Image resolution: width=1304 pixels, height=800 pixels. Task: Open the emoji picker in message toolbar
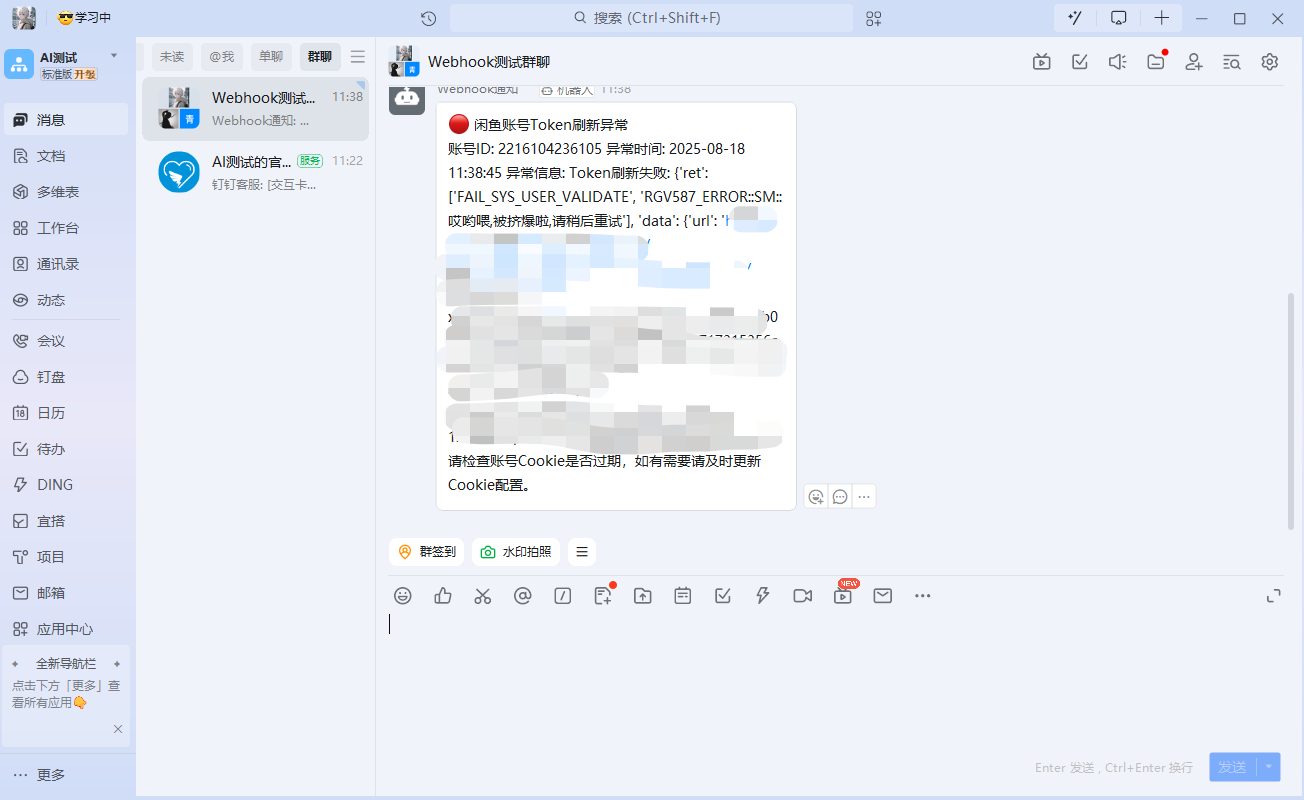click(403, 596)
